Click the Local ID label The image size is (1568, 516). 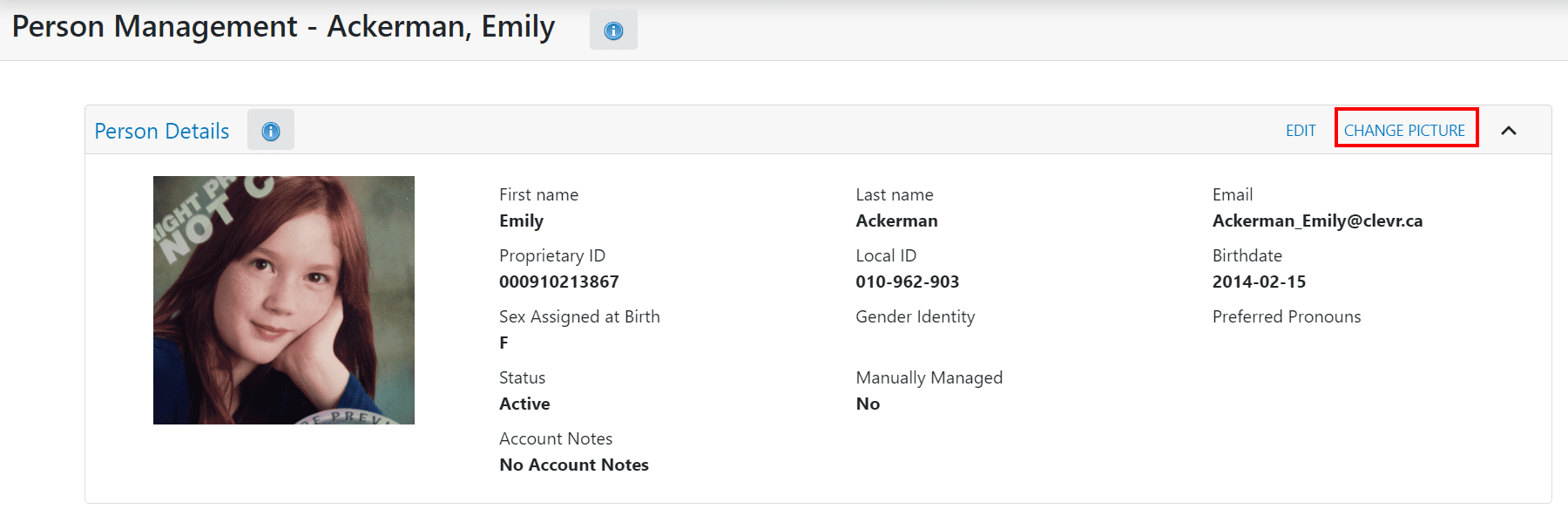pos(886,255)
